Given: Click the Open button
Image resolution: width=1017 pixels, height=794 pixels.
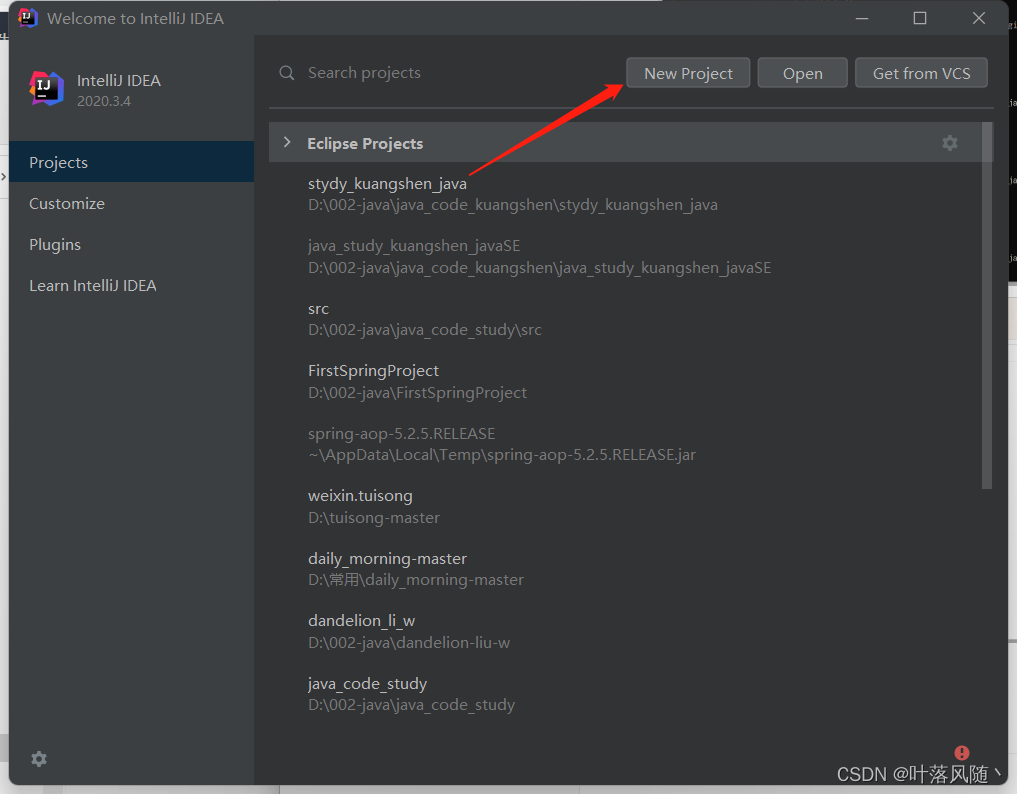Looking at the screenshot, I should point(802,73).
